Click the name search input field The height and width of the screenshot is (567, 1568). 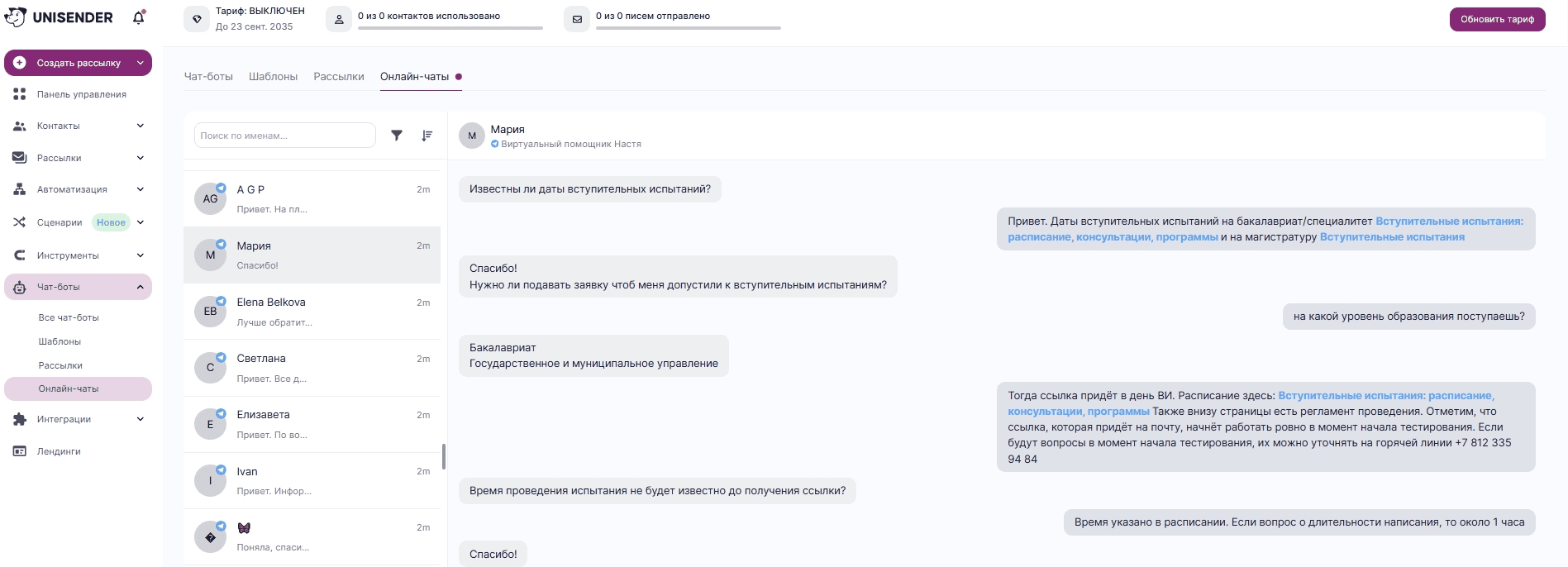284,136
